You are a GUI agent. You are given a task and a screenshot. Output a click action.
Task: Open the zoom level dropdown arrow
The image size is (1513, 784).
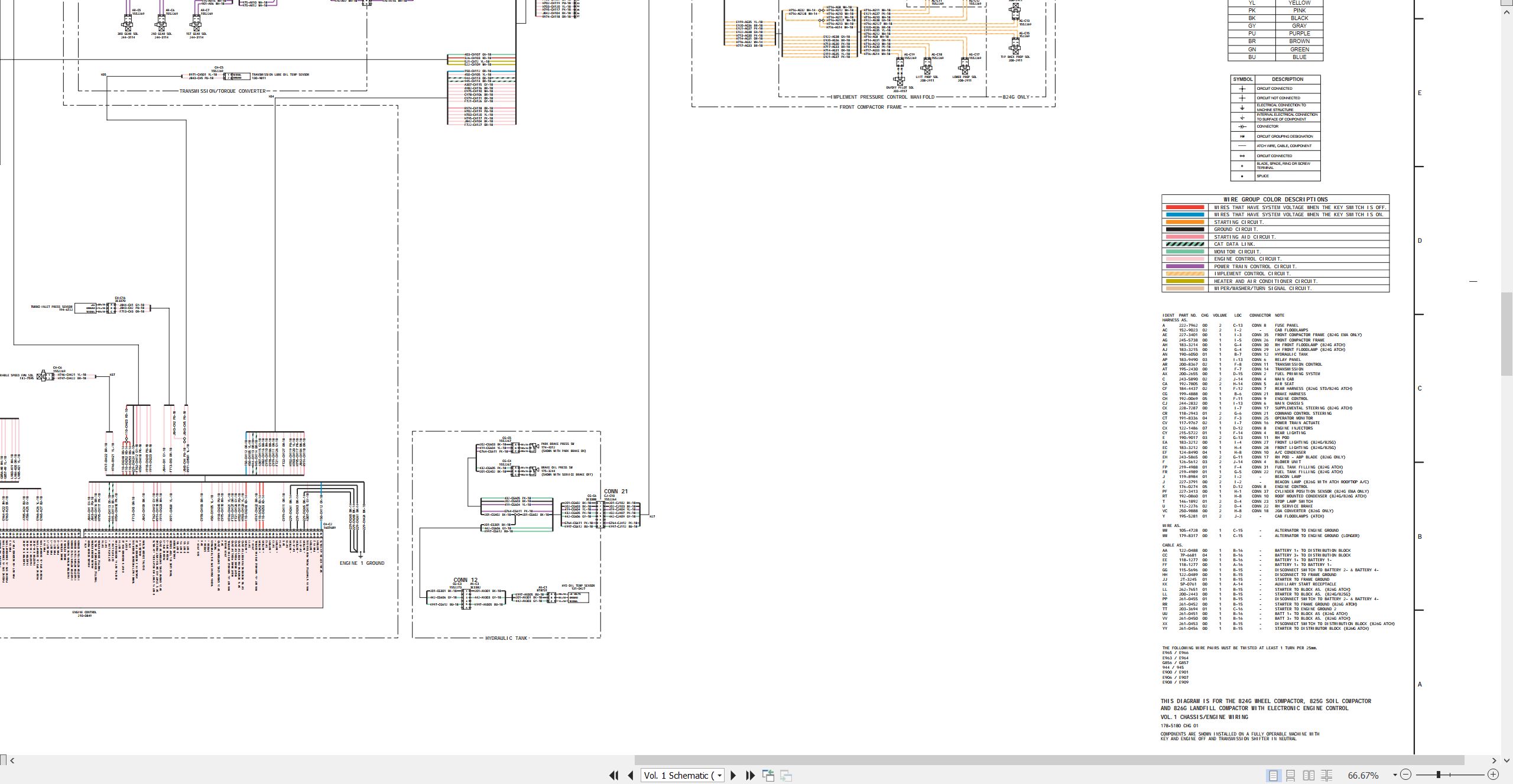1395,776
